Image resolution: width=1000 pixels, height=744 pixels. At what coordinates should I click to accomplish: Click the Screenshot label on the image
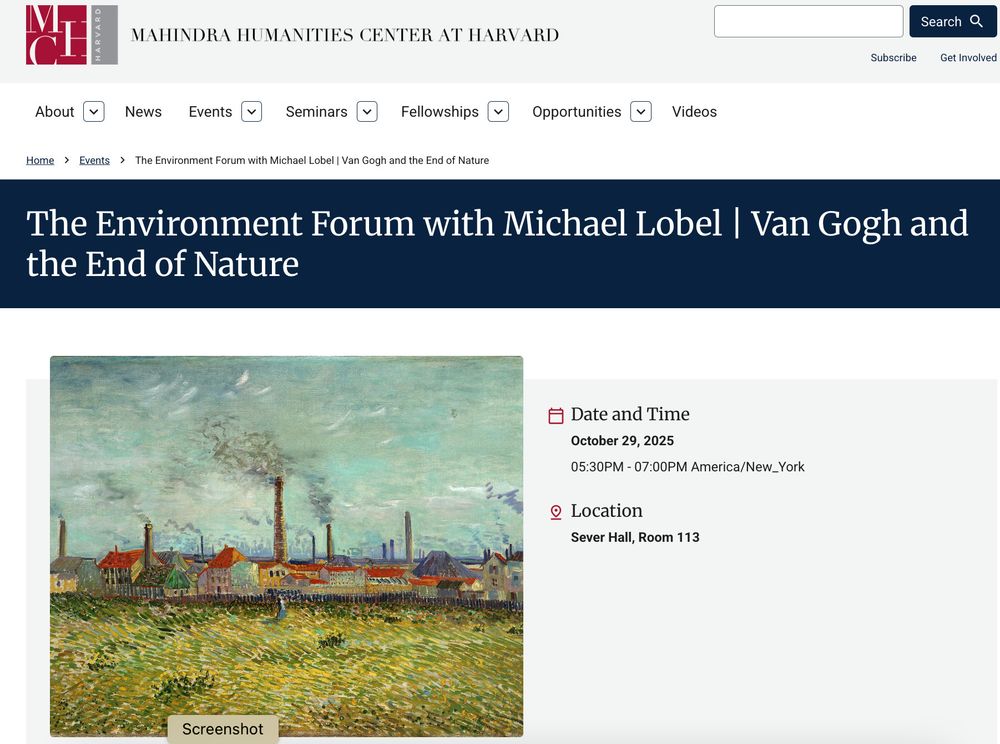click(223, 729)
